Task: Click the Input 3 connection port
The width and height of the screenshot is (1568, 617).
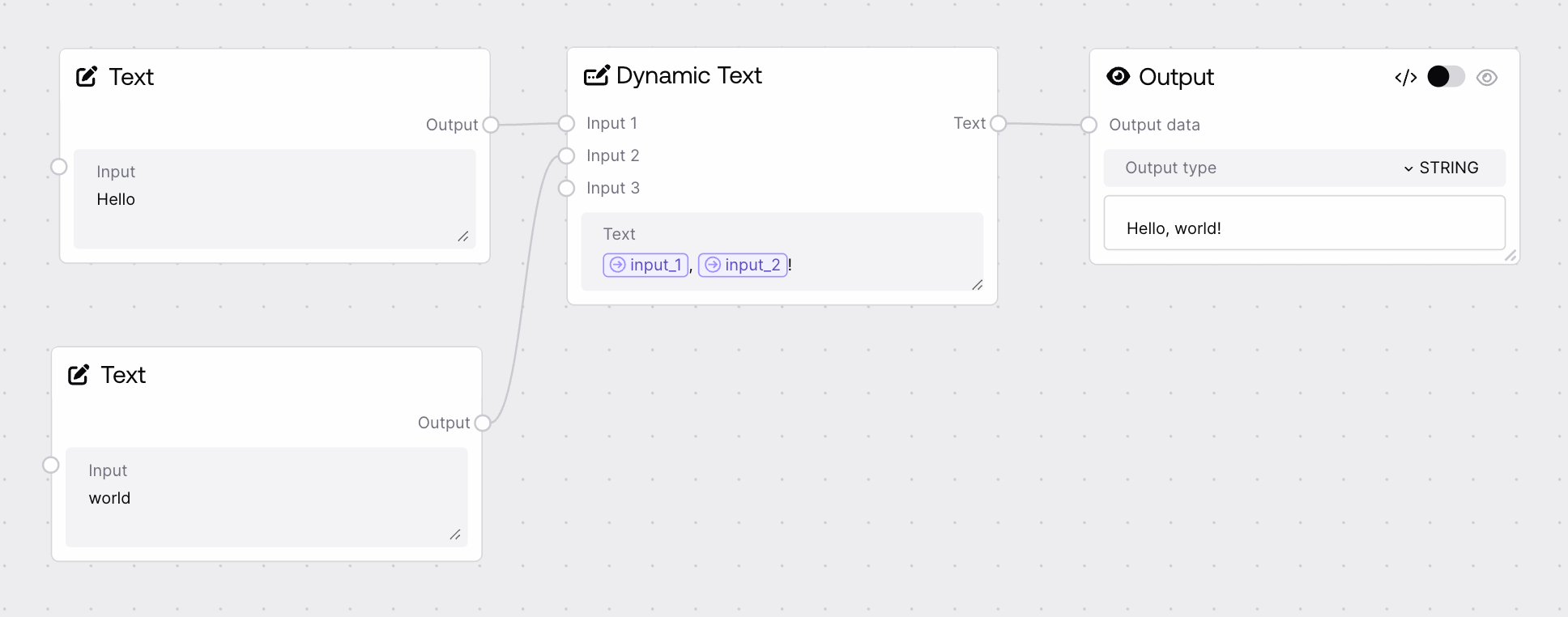Action: (567, 189)
